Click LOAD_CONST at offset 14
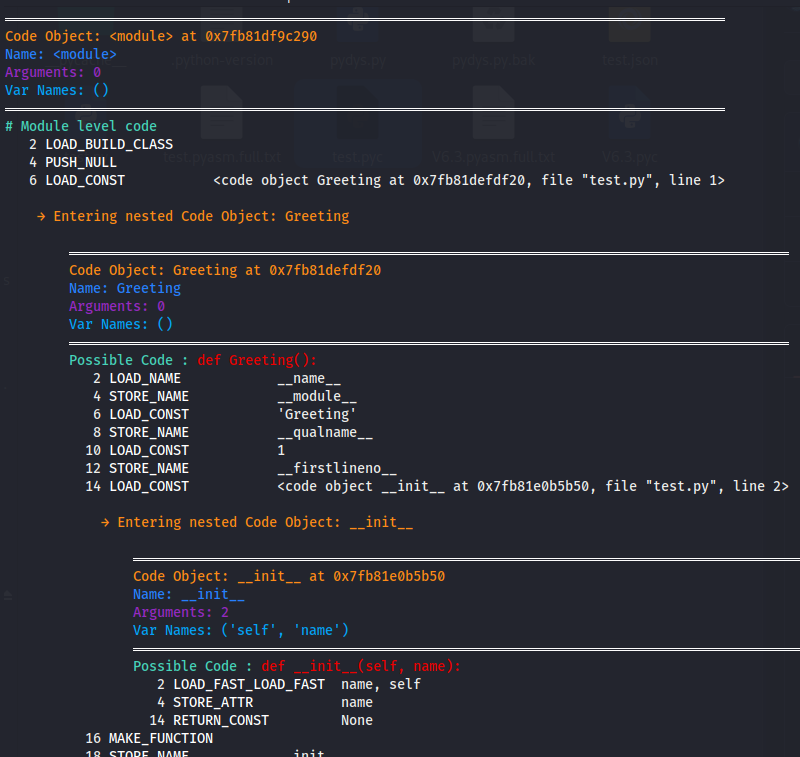The height and width of the screenshot is (757, 800). [148, 486]
